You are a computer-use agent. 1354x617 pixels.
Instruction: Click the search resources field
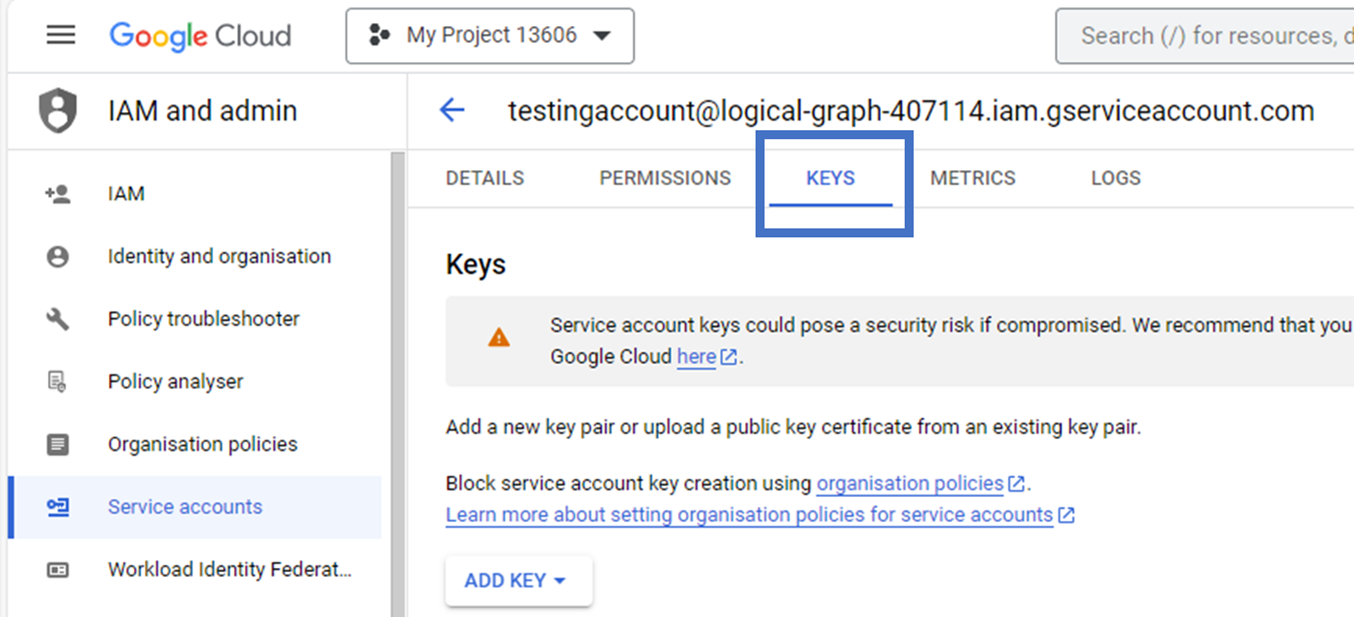tap(1200, 35)
